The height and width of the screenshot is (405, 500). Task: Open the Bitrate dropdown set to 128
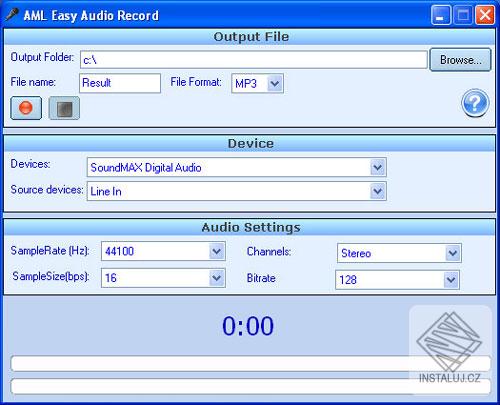[397, 280]
